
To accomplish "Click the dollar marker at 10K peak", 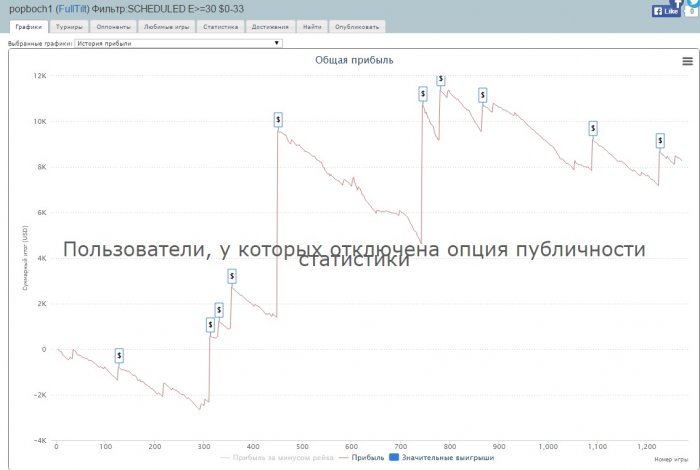I will (x=278, y=120).
